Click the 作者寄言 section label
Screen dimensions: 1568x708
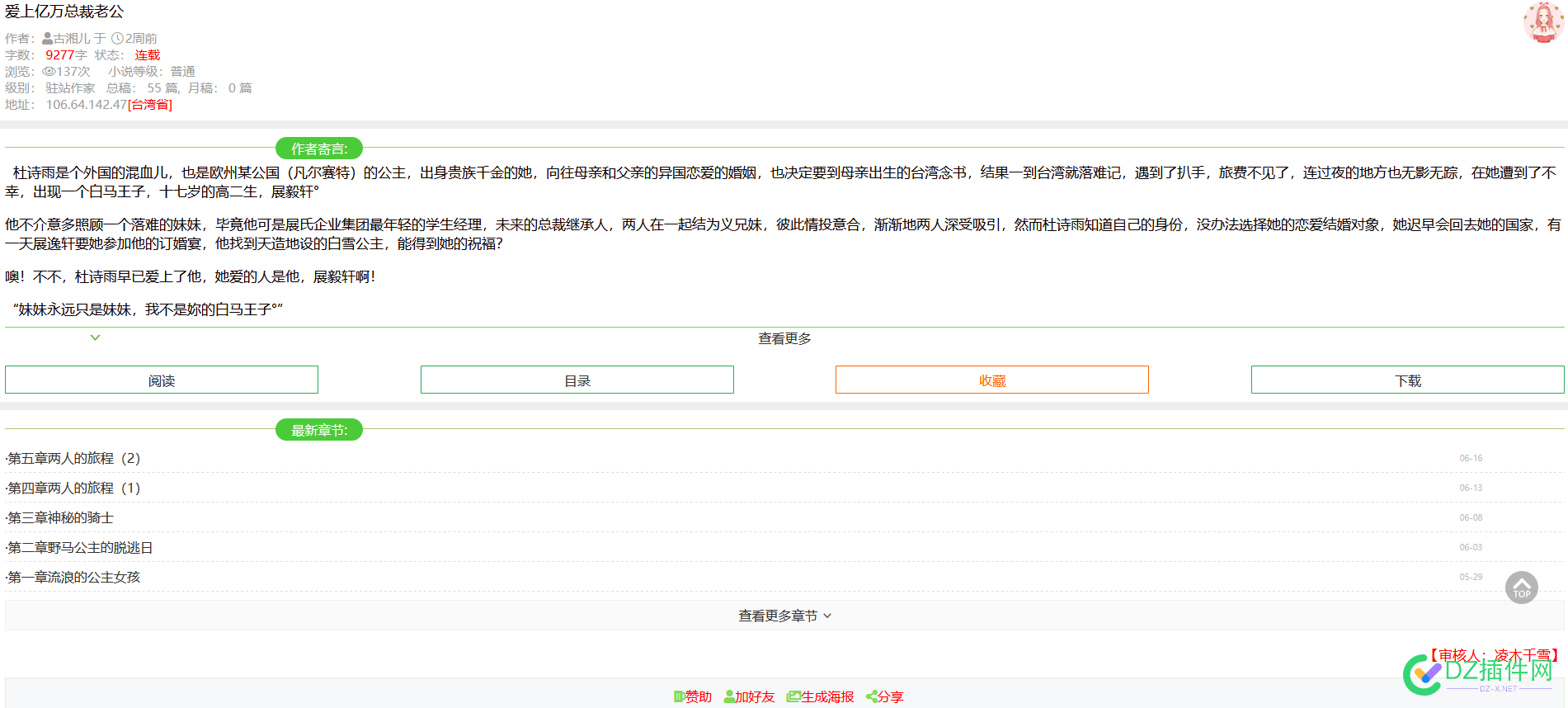pyautogui.click(x=319, y=149)
